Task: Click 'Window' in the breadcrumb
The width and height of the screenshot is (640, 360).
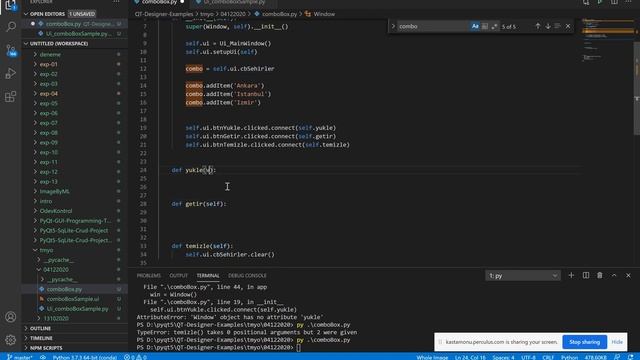Action: click(x=324, y=14)
